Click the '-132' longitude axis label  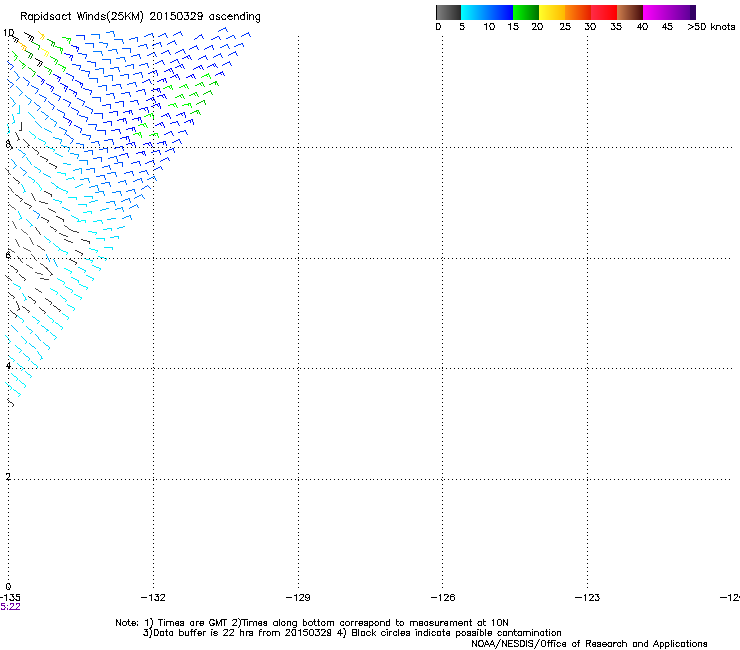pos(153,598)
